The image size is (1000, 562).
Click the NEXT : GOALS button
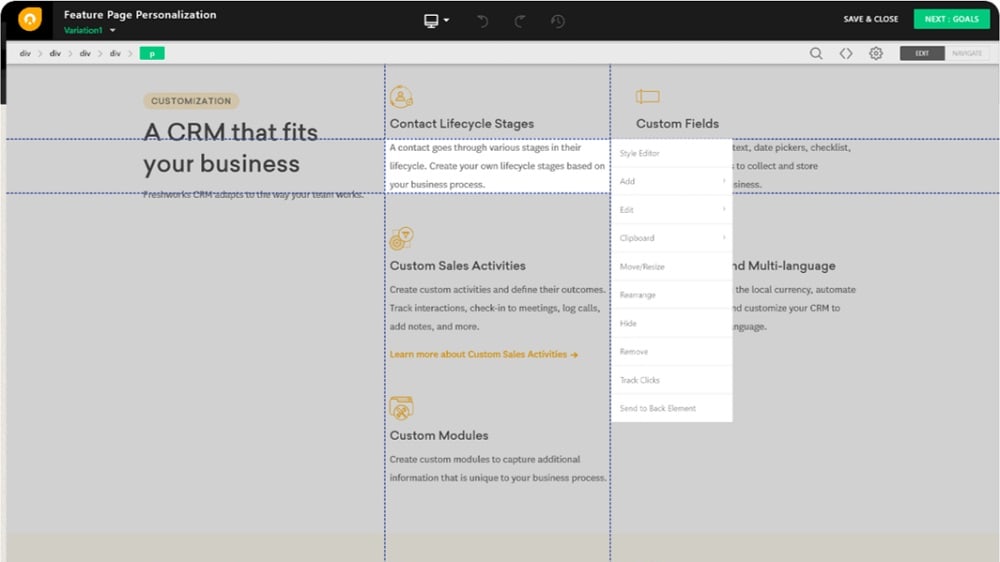[952, 19]
